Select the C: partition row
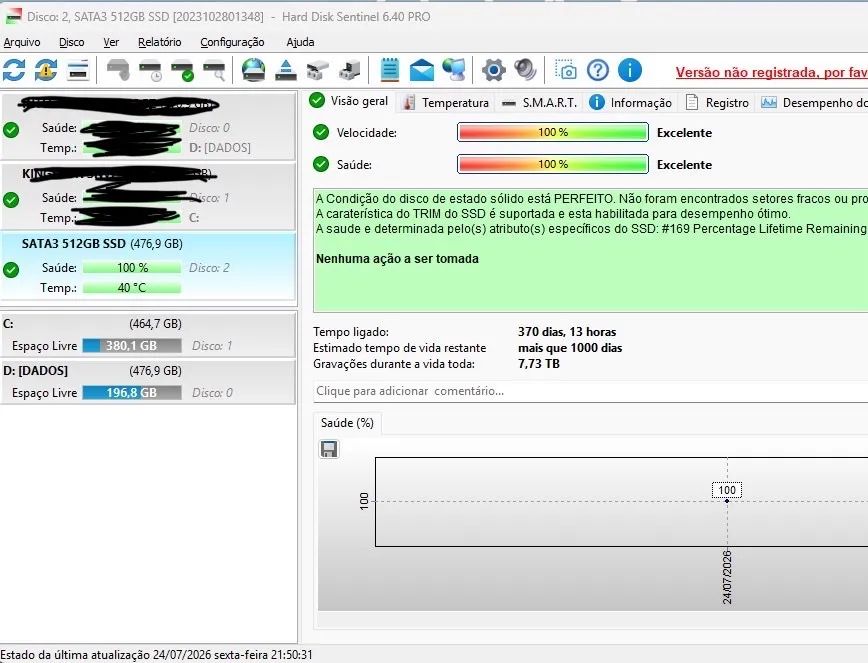868x663 pixels. click(x=148, y=335)
